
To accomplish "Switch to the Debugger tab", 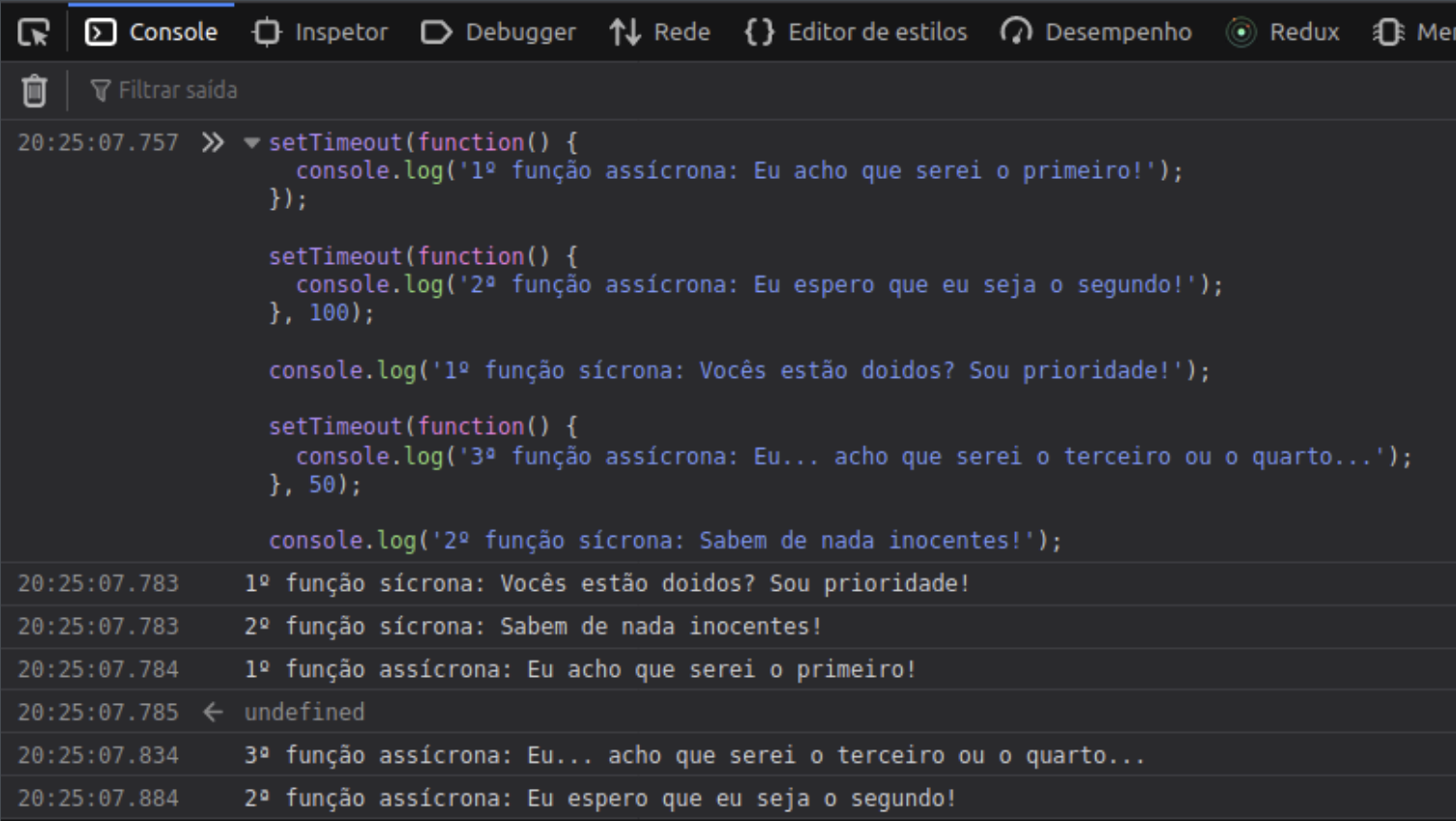I will tap(498, 31).
